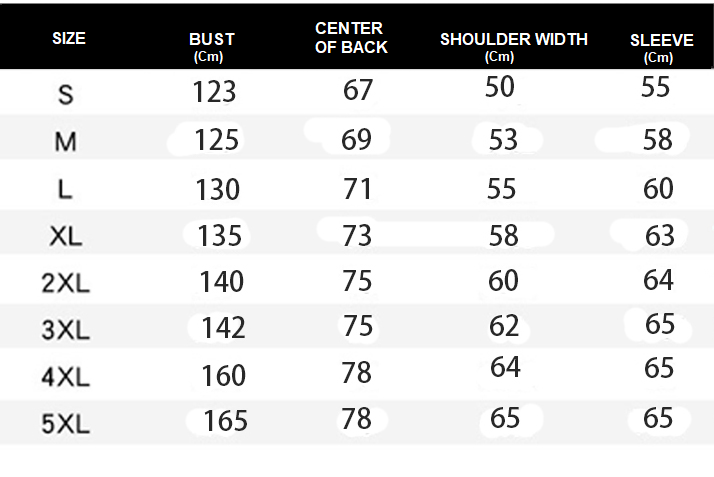Click the SHOULDER WIDTH column header

514,40
